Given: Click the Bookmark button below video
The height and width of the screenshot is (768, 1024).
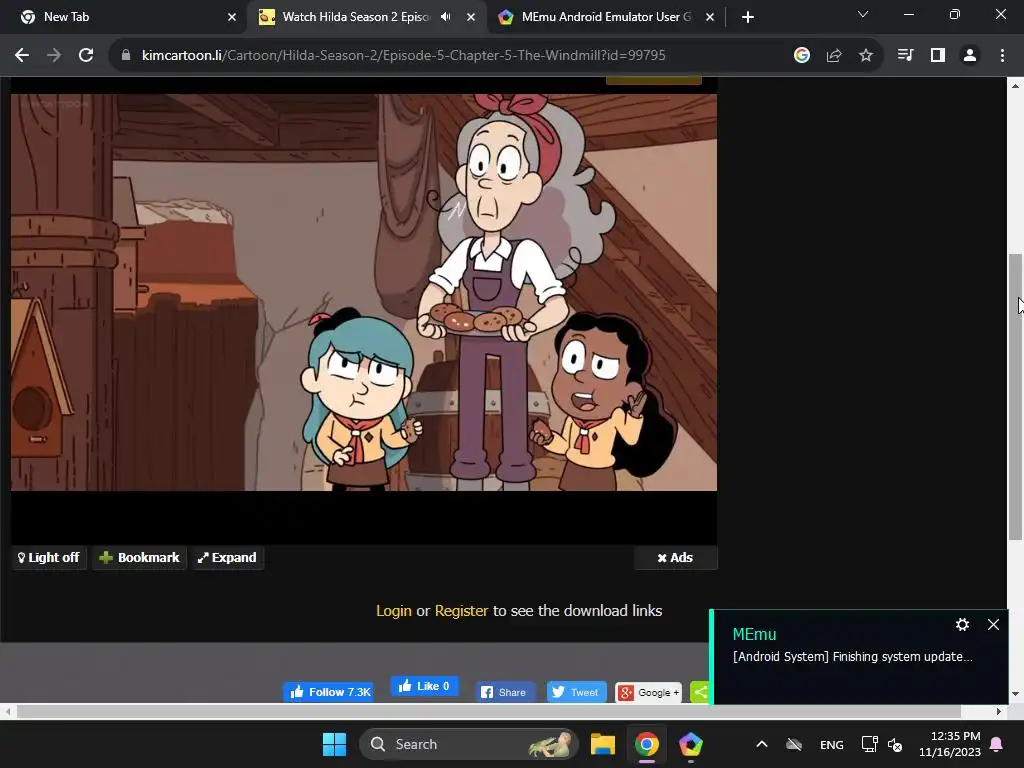Looking at the screenshot, I should (x=139, y=558).
